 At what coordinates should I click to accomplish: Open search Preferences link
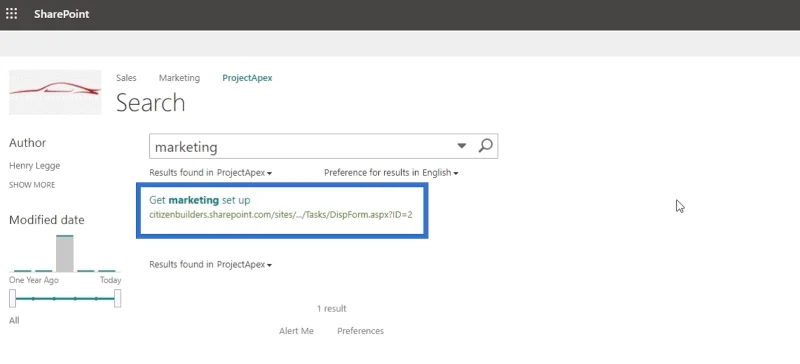pyautogui.click(x=360, y=331)
